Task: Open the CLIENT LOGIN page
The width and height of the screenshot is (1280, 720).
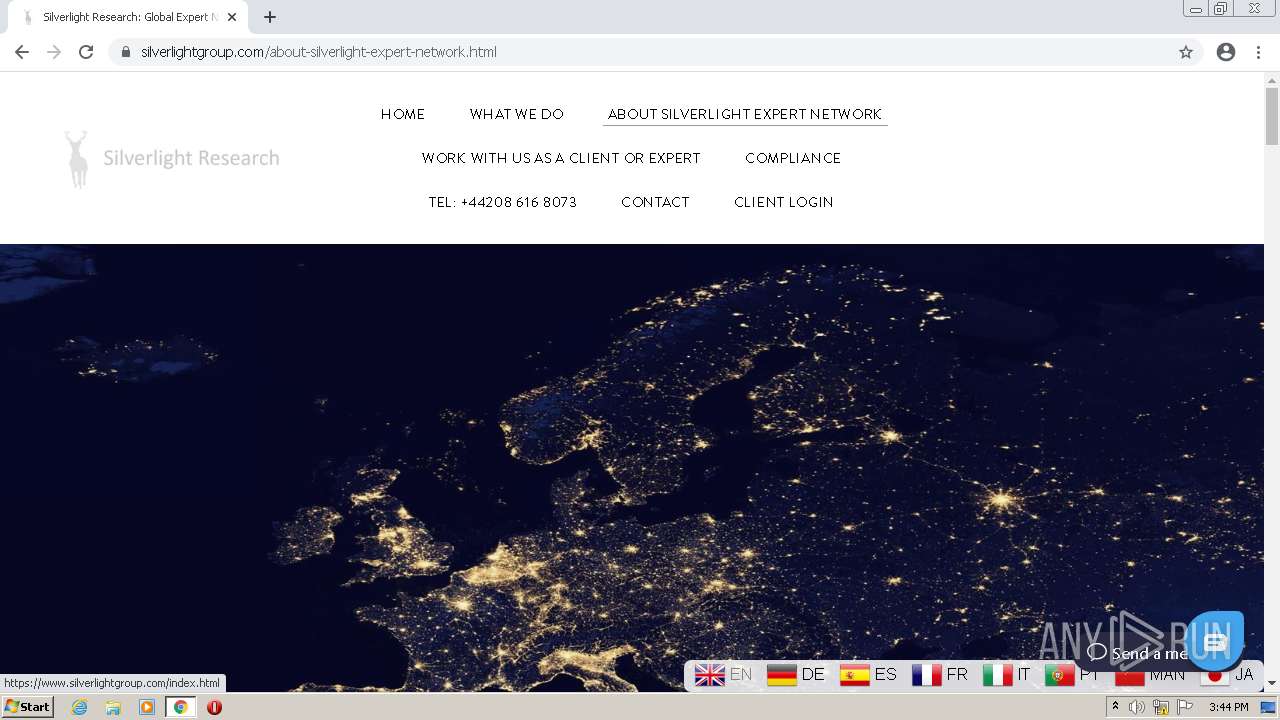Action: click(784, 202)
